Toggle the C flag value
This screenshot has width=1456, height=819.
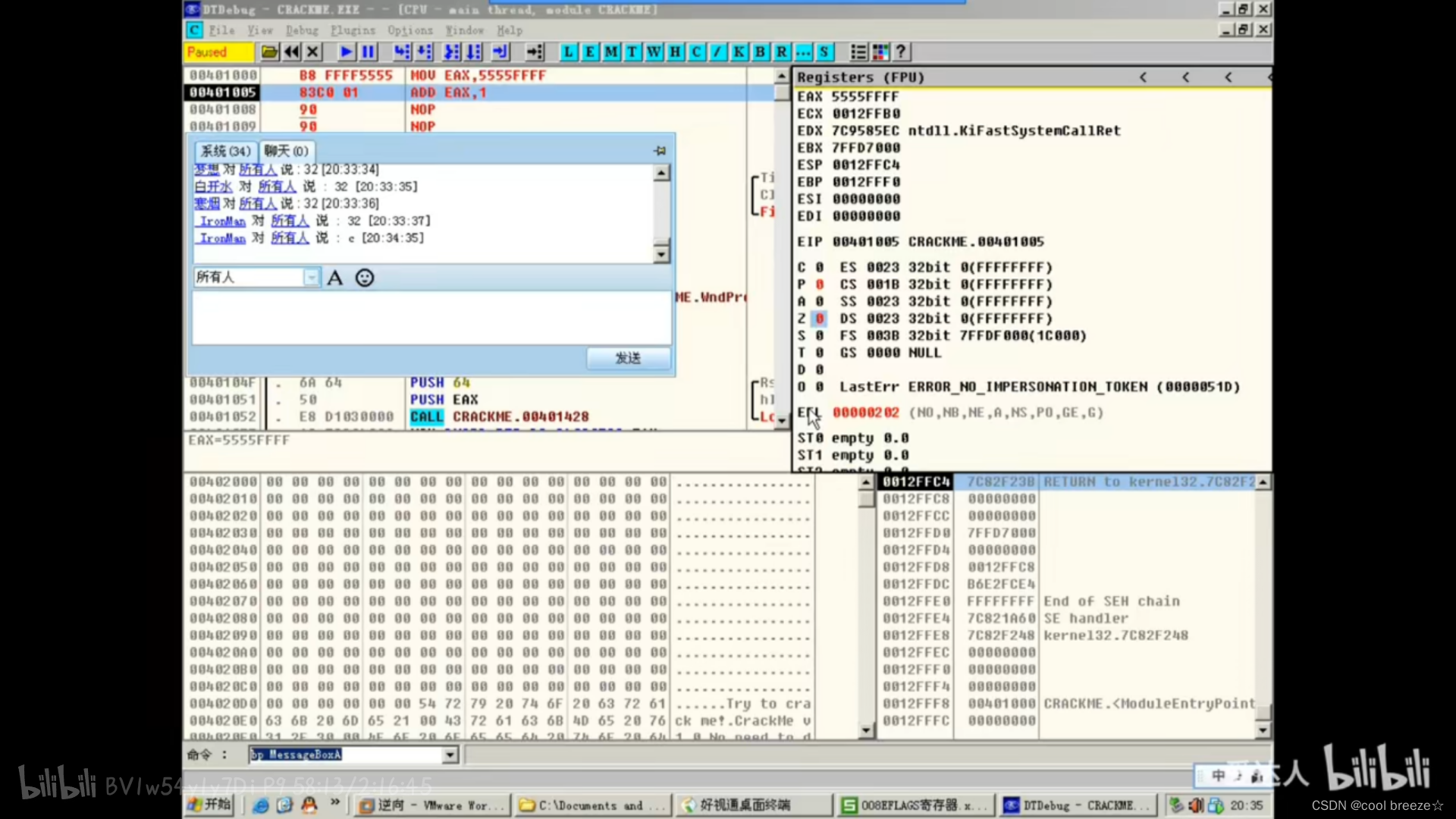click(819, 268)
